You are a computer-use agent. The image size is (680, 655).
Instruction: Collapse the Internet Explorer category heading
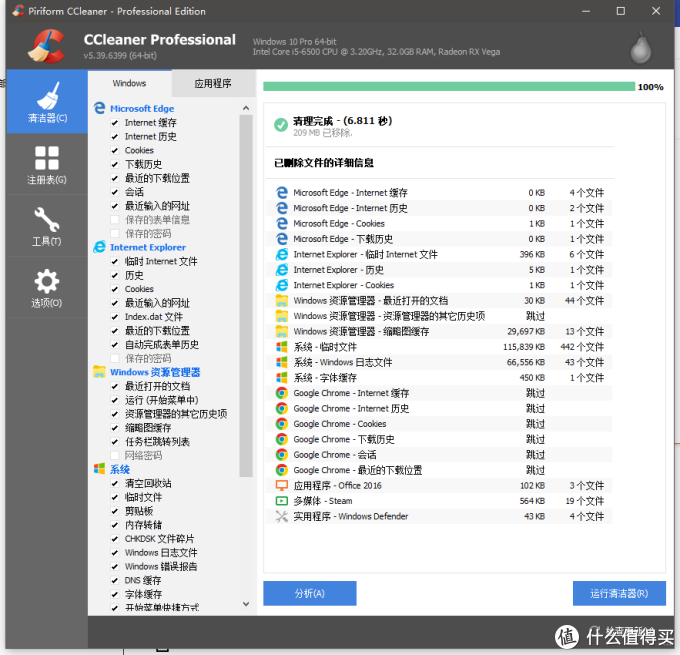pos(148,247)
